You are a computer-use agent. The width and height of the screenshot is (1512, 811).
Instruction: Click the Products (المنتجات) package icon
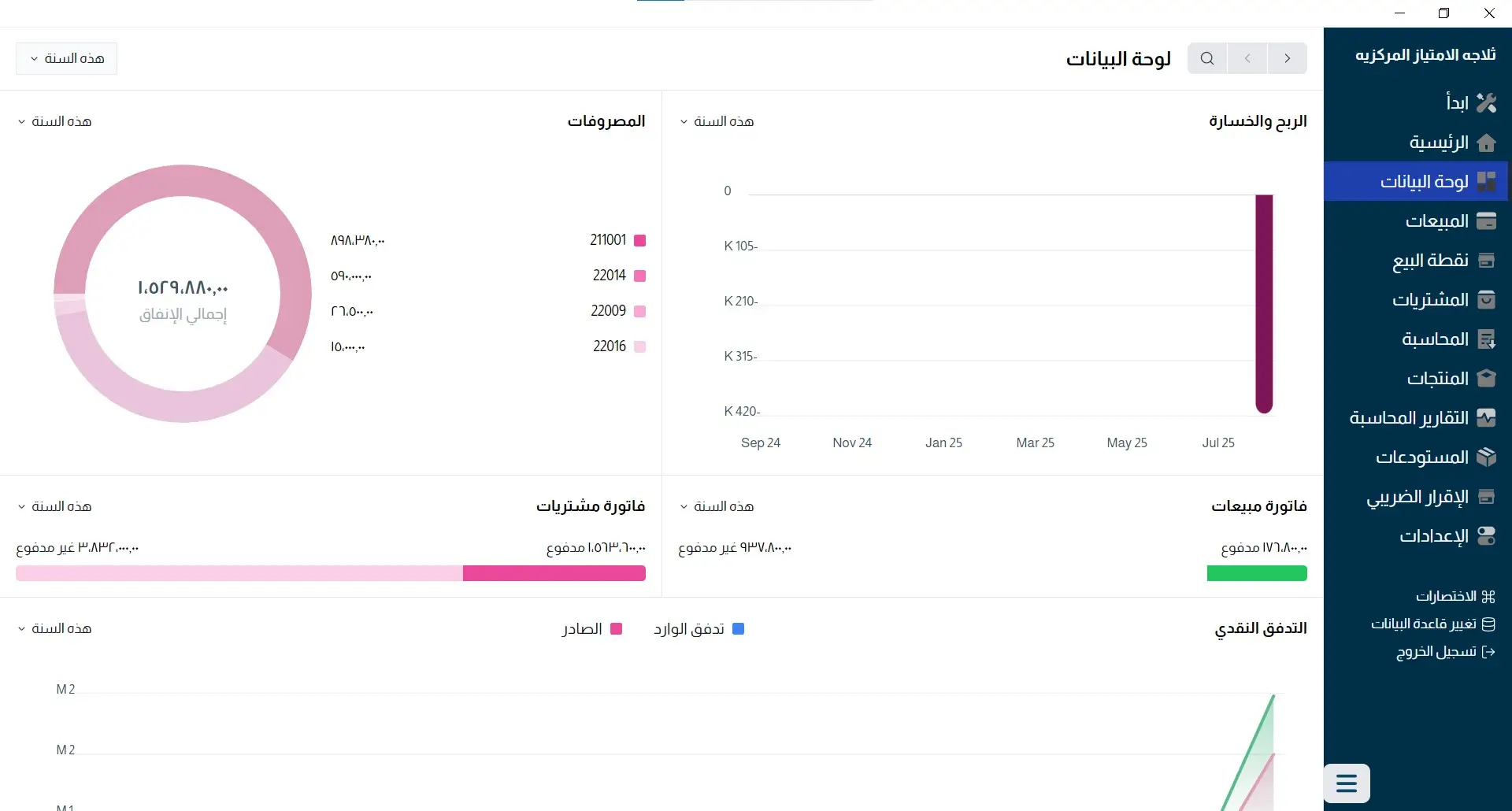1486,379
